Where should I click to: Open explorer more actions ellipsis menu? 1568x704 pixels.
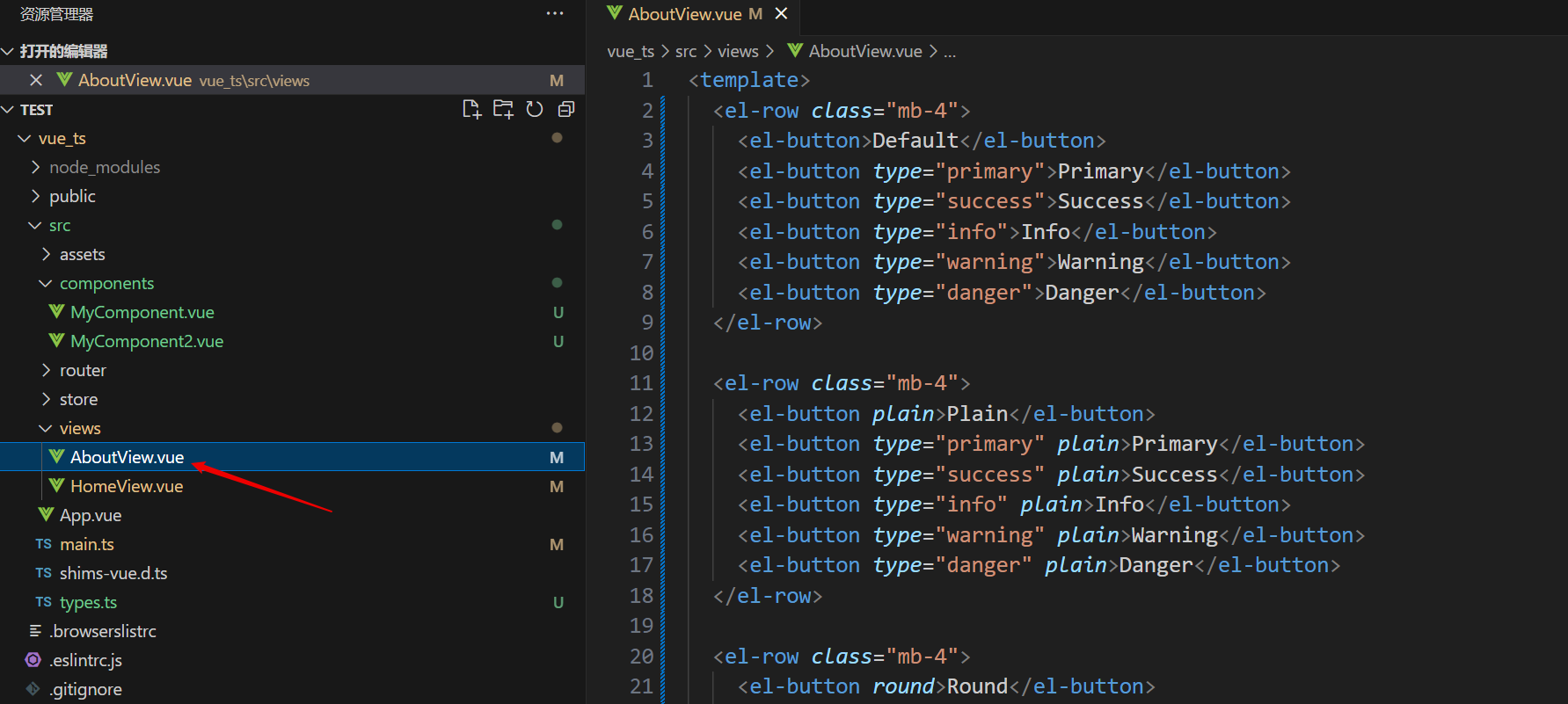pyautogui.click(x=555, y=13)
